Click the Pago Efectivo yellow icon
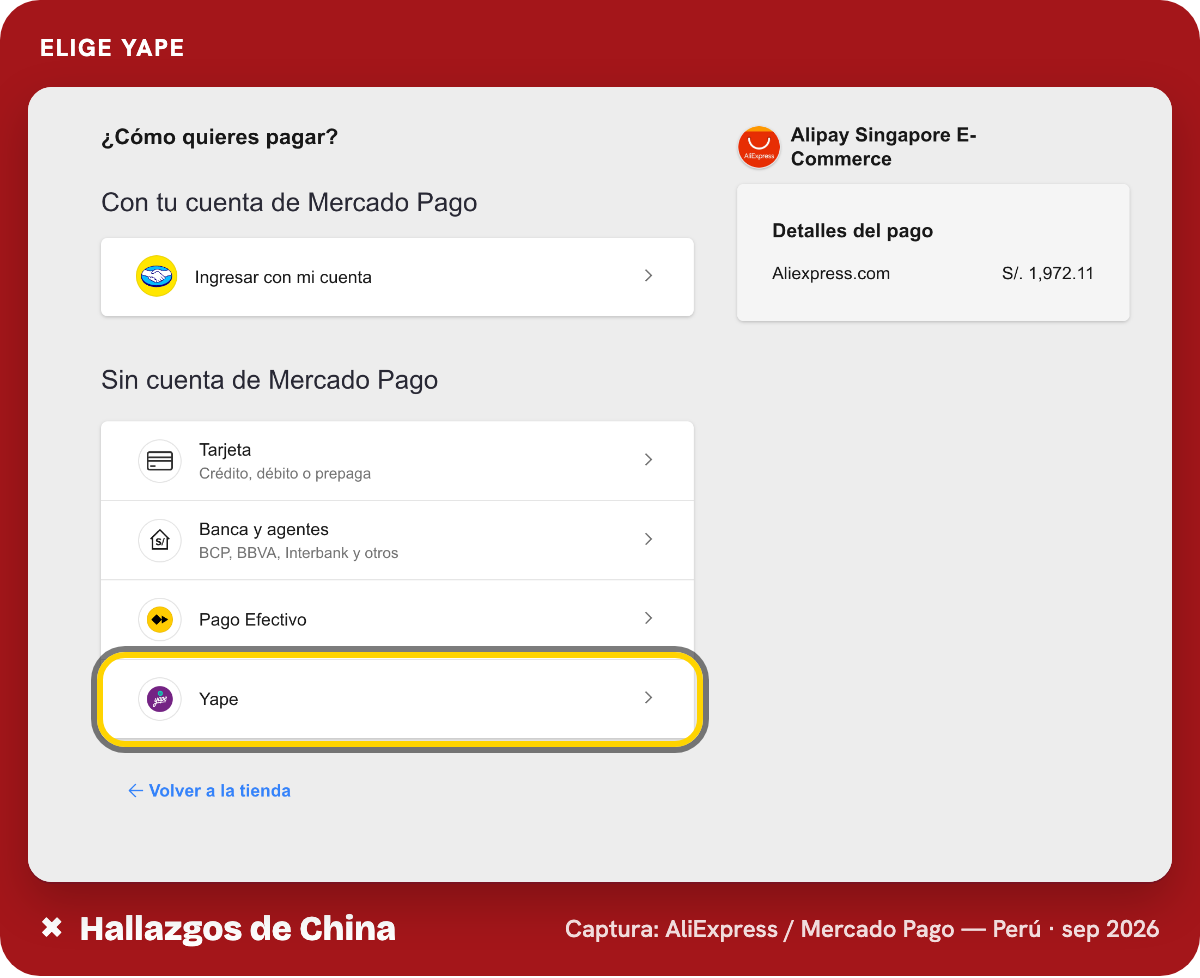This screenshot has height=978, width=1200. click(x=160, y=619)
